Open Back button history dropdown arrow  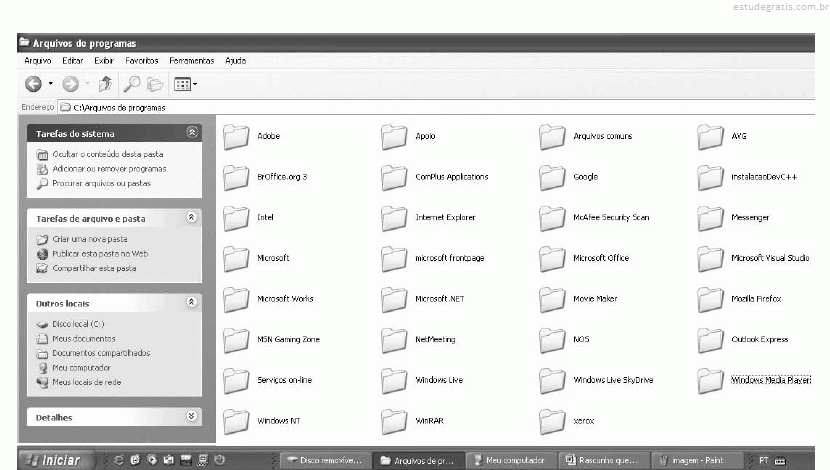[51, 84]
